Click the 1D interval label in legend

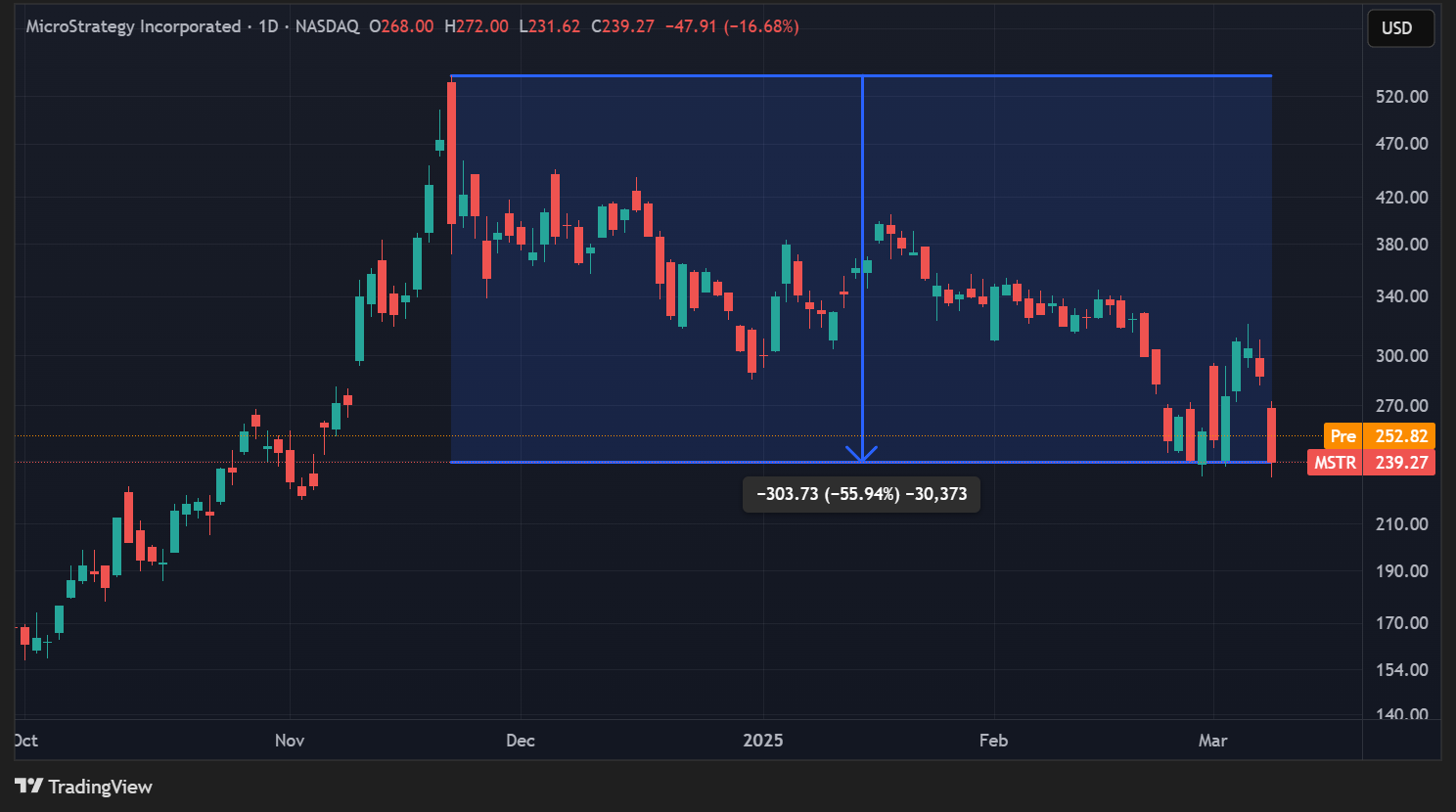coord(268,26)
